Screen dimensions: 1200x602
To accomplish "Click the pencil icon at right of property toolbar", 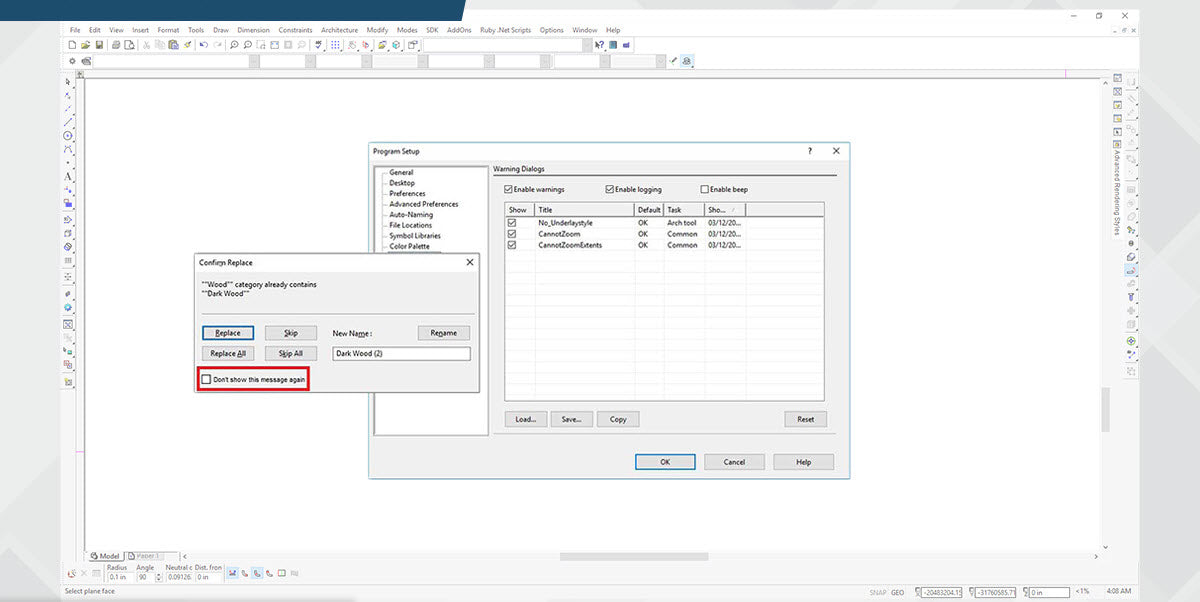I will pyautogui.click(x=673, y=61).
